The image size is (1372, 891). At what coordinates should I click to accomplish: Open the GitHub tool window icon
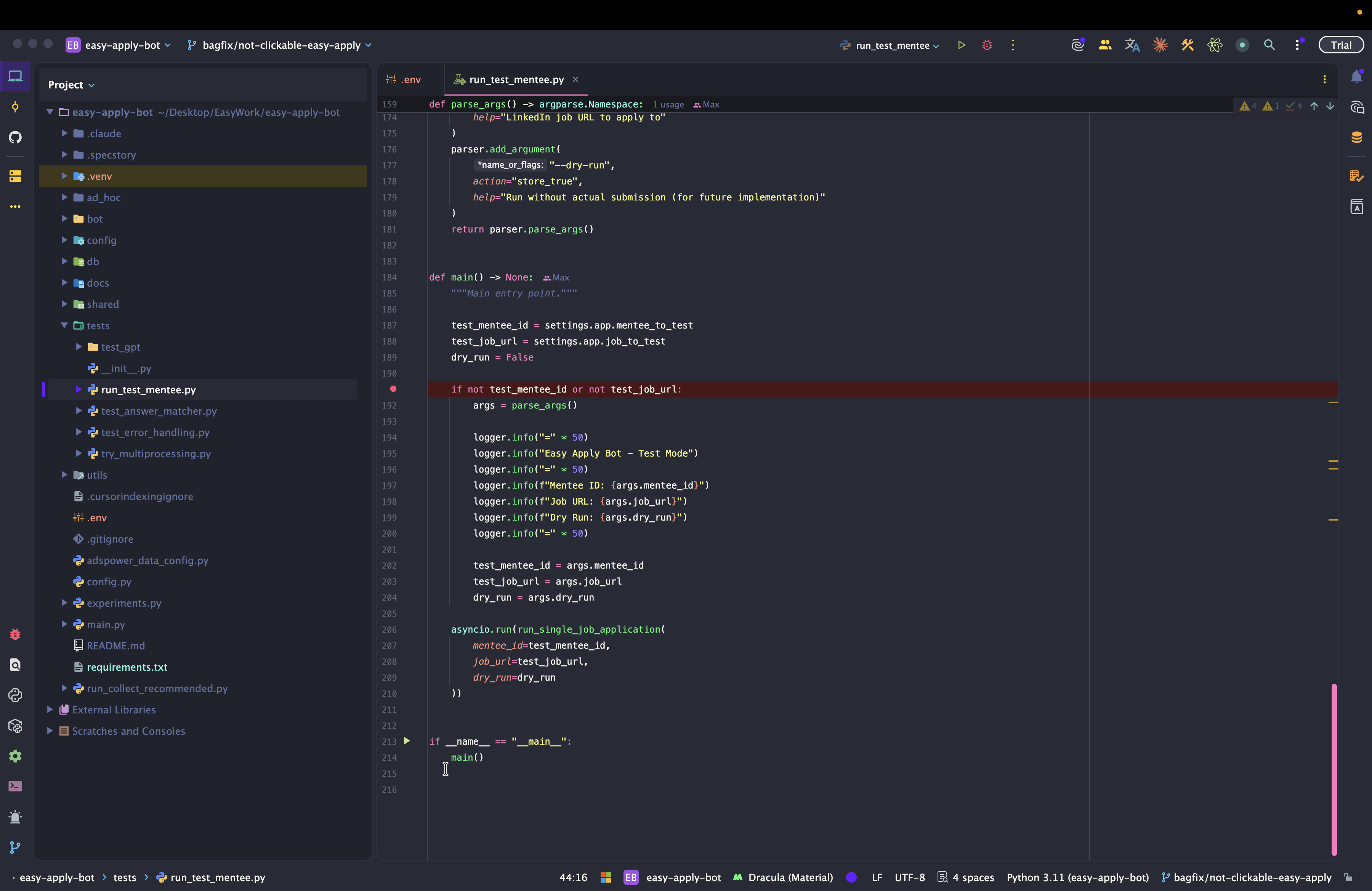pyautogui.click(x=16, y=137)
